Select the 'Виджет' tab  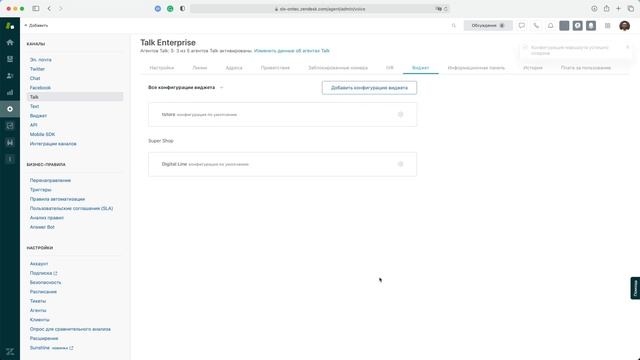pyautogui.click(x=420, y=68)
